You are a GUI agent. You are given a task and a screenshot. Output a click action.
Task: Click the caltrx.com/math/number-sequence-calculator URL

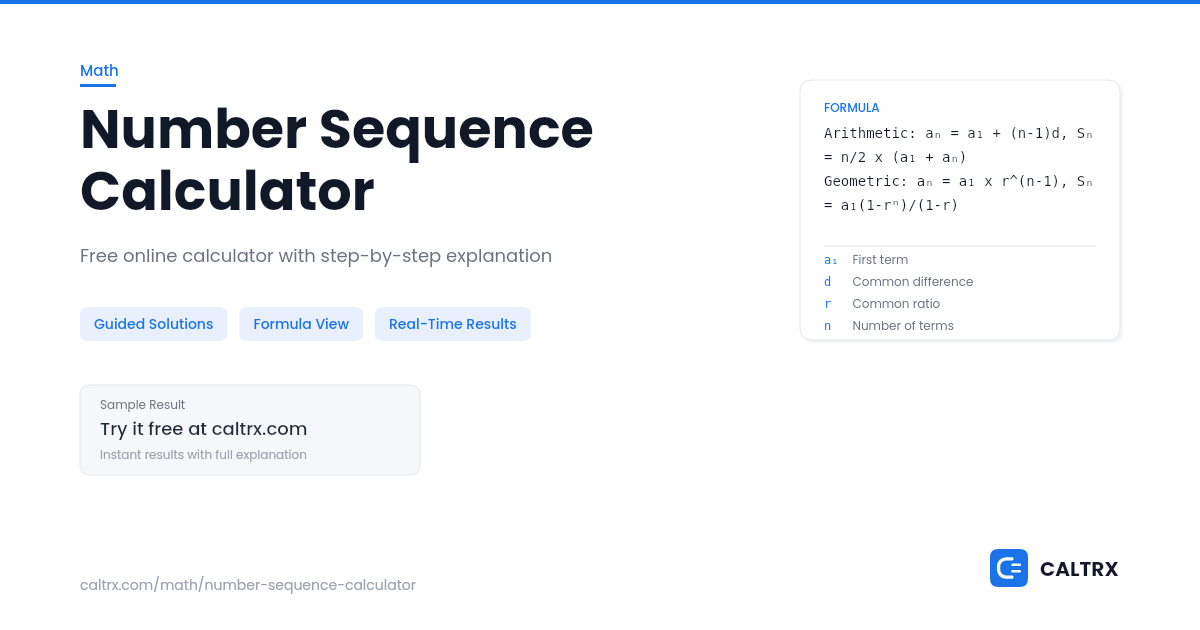[248, 585]
